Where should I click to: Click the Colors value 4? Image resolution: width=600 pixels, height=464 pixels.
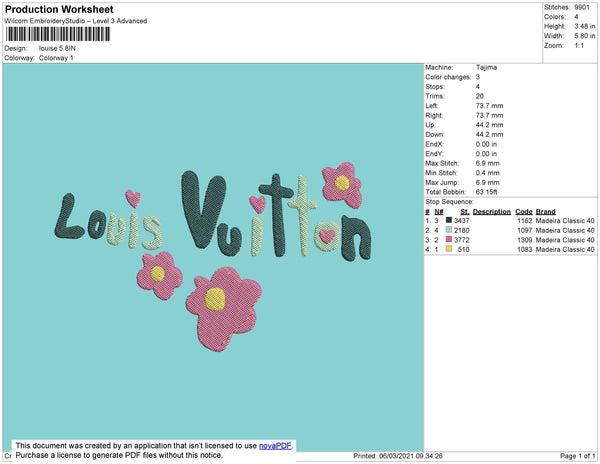[576, 17]
